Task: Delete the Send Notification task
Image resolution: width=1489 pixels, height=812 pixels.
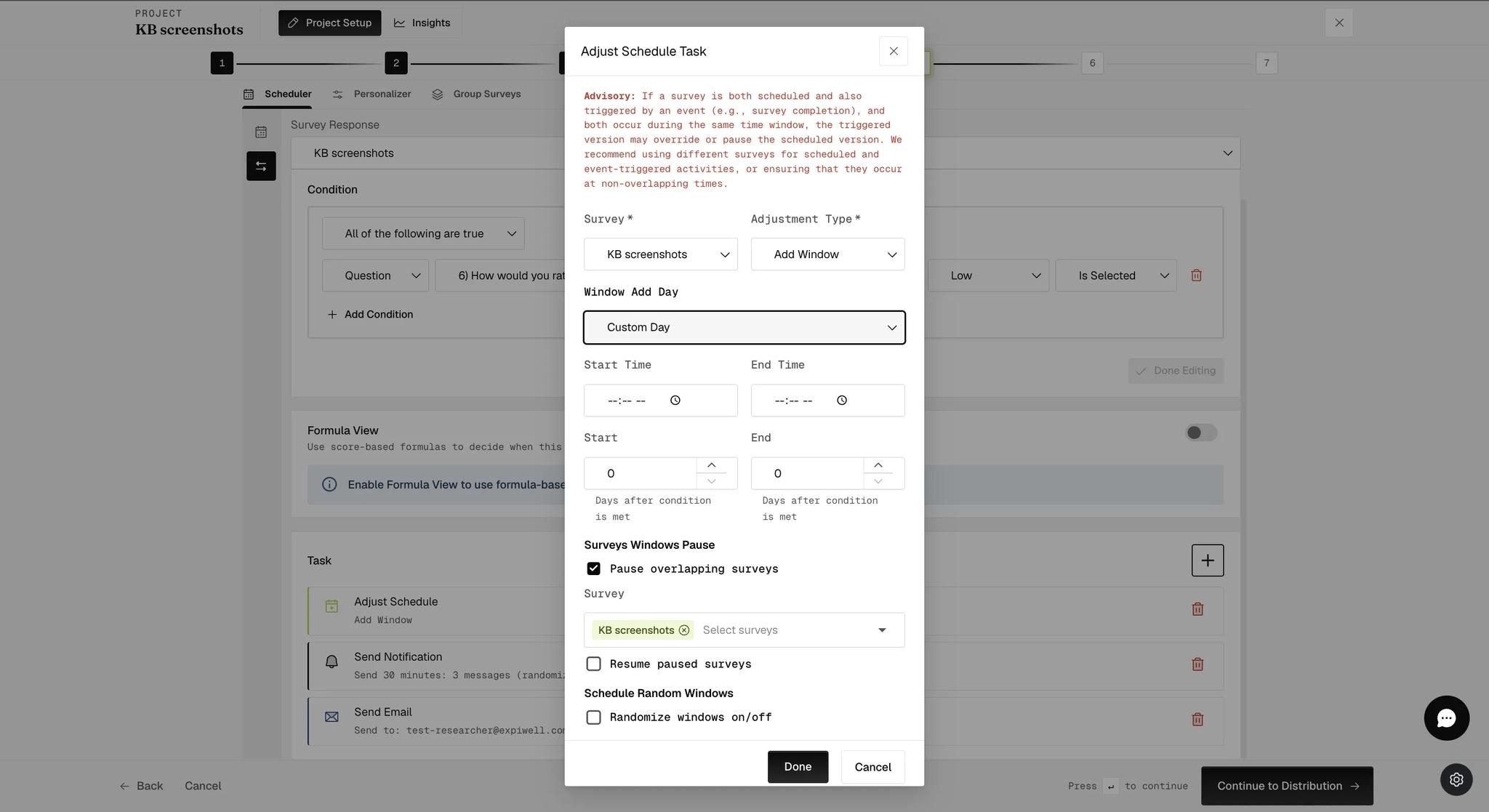Action: (x=1197, y=664)
